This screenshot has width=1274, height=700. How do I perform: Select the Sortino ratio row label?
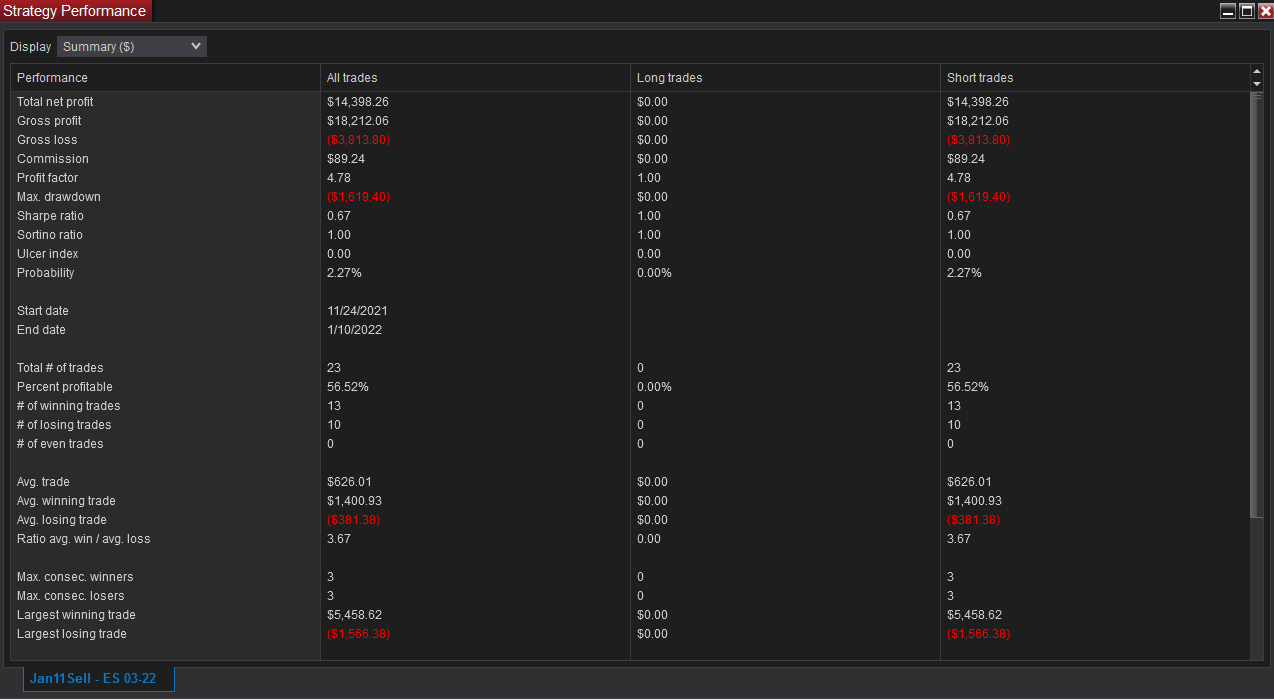(51, 235)
